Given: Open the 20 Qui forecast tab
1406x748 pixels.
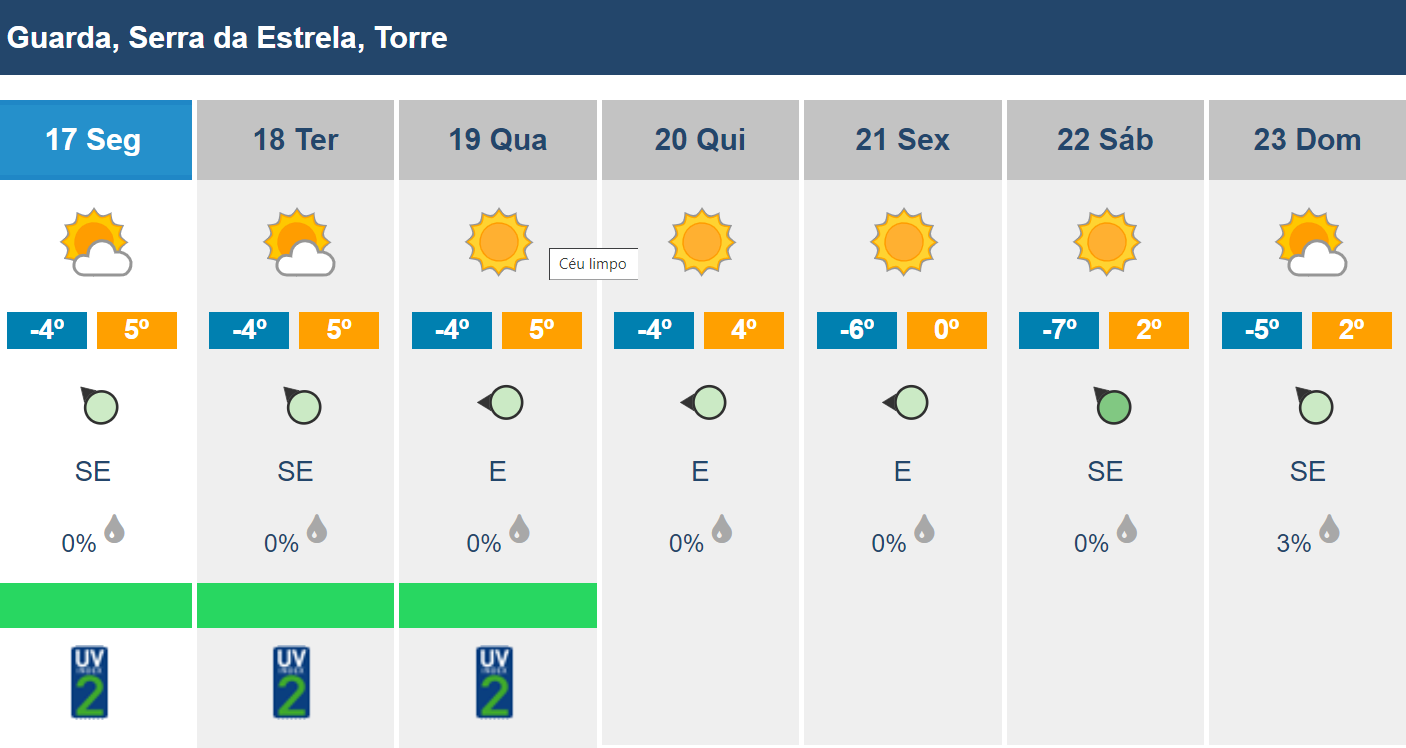Looking at the screenshot, I should [x=700, y=140].
